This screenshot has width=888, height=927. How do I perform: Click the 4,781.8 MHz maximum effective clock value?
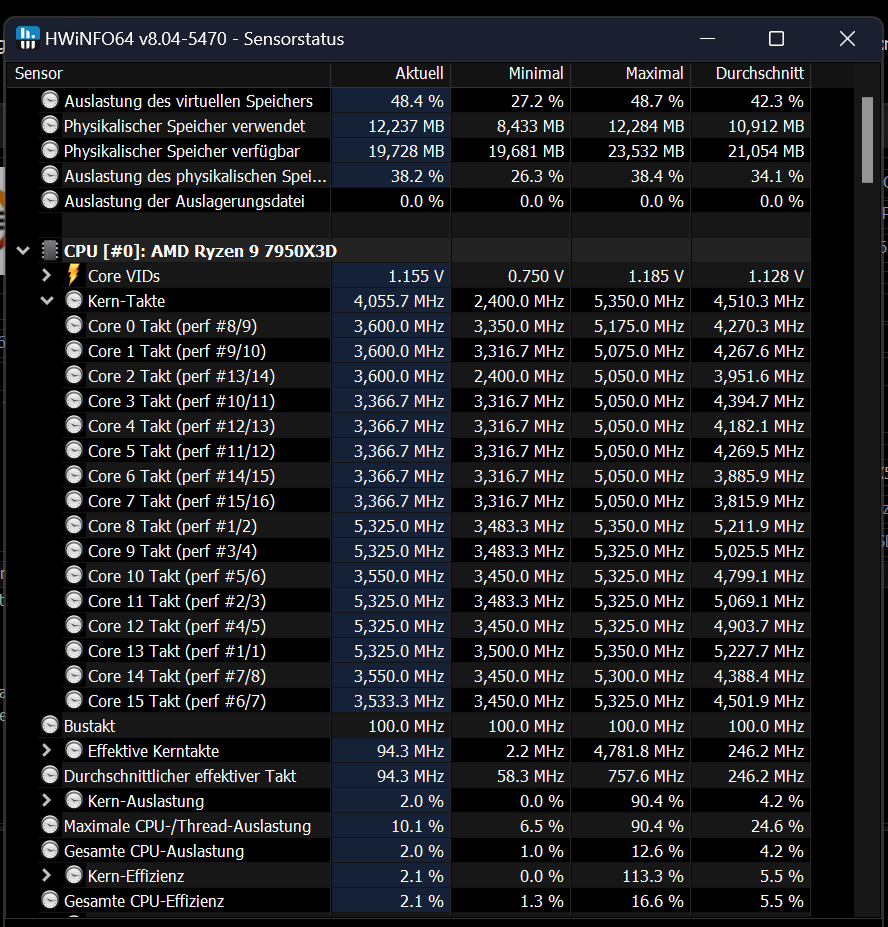639,751
